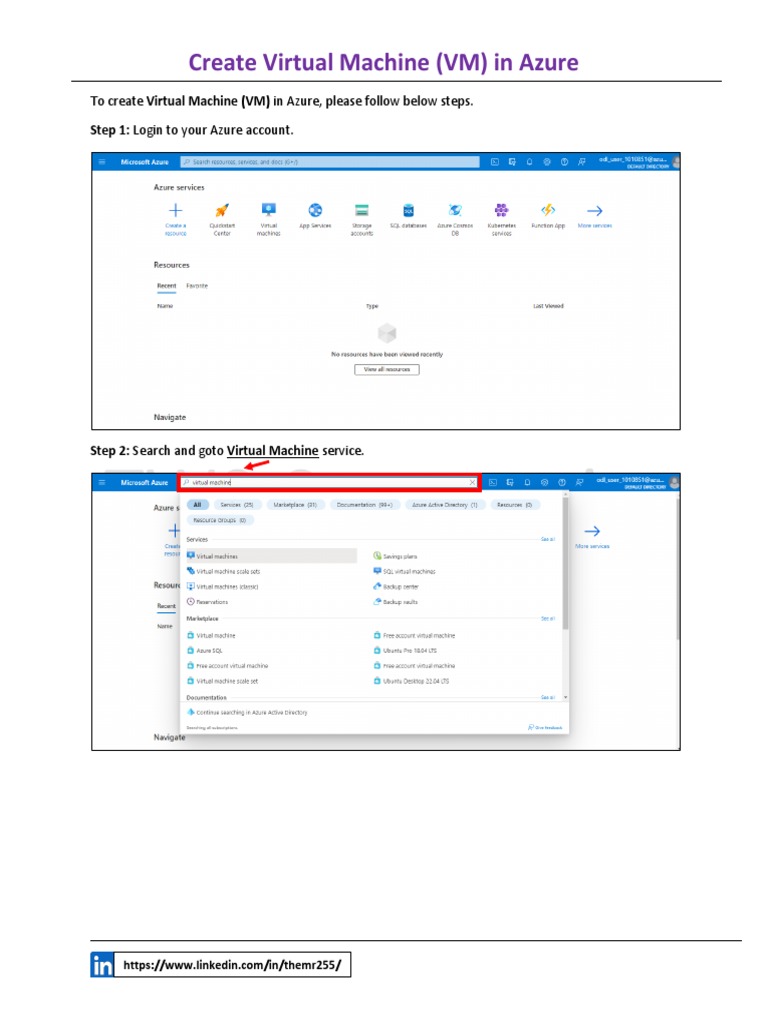Select Services (25) filter pill
Image resolution: width=768 pixels, height=1024 pixels.
click(237, 505)
